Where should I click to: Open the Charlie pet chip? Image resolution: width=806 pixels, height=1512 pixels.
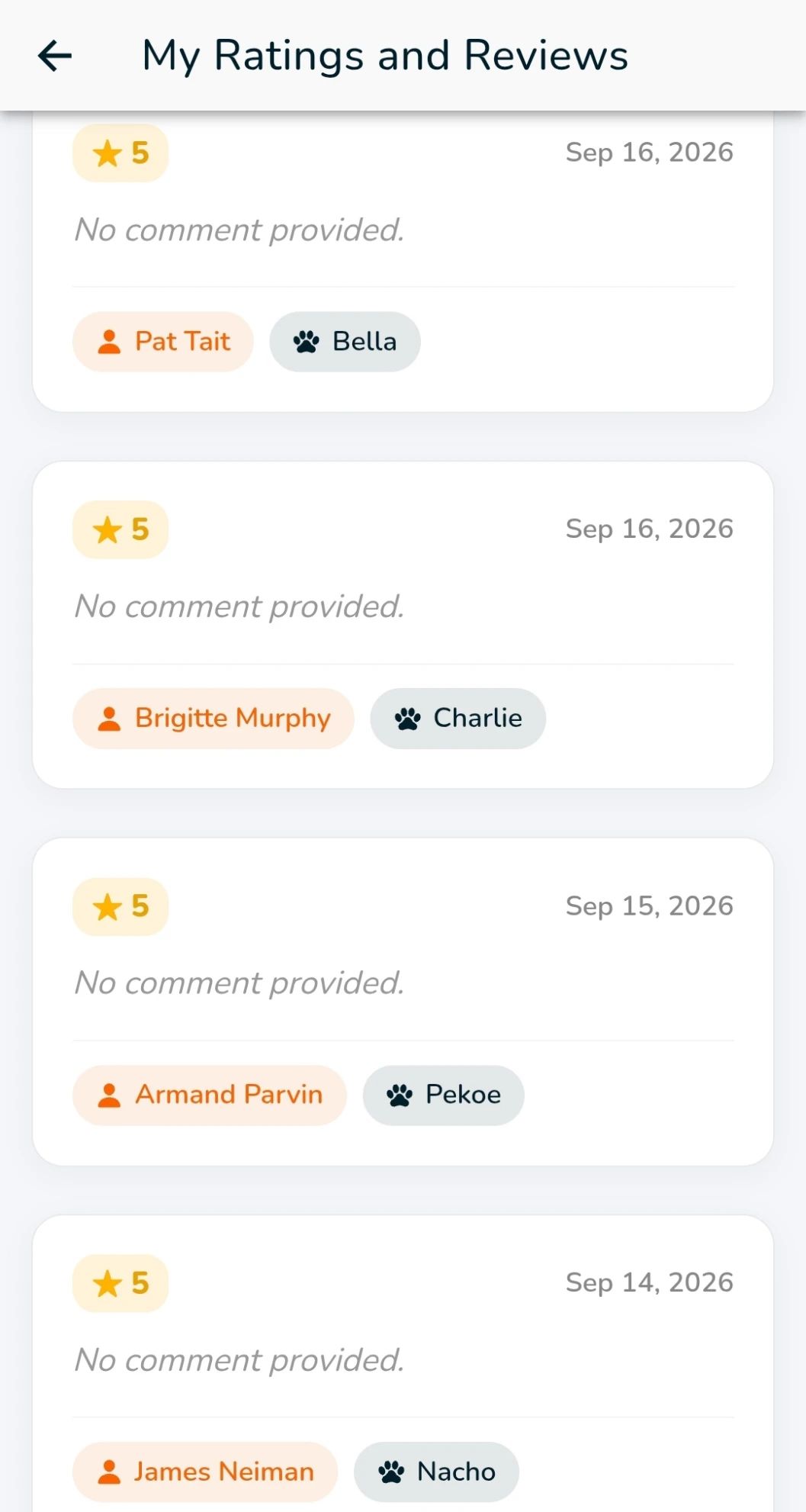click(458, 719)
